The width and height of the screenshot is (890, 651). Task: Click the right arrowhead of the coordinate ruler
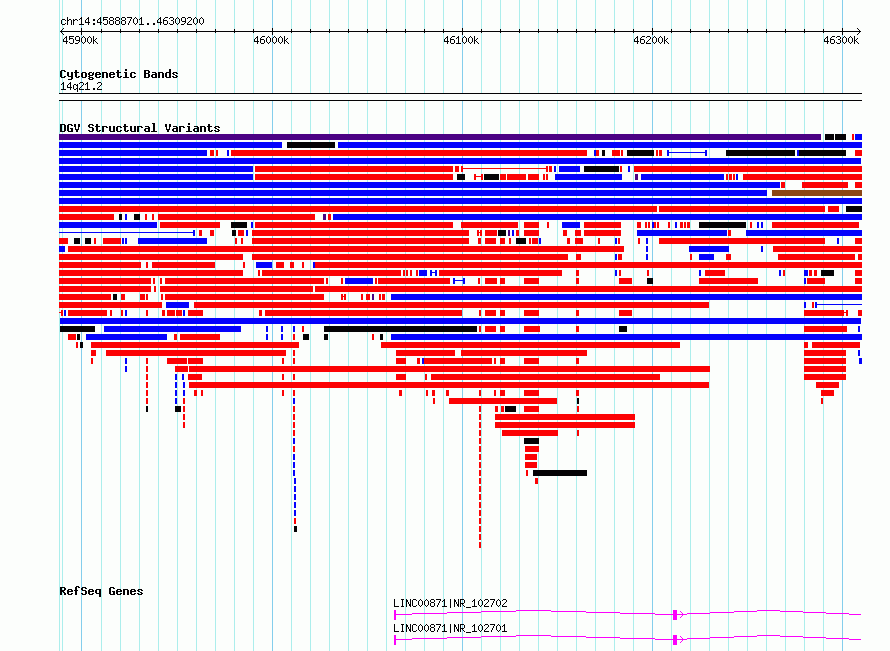coord(859,32)
